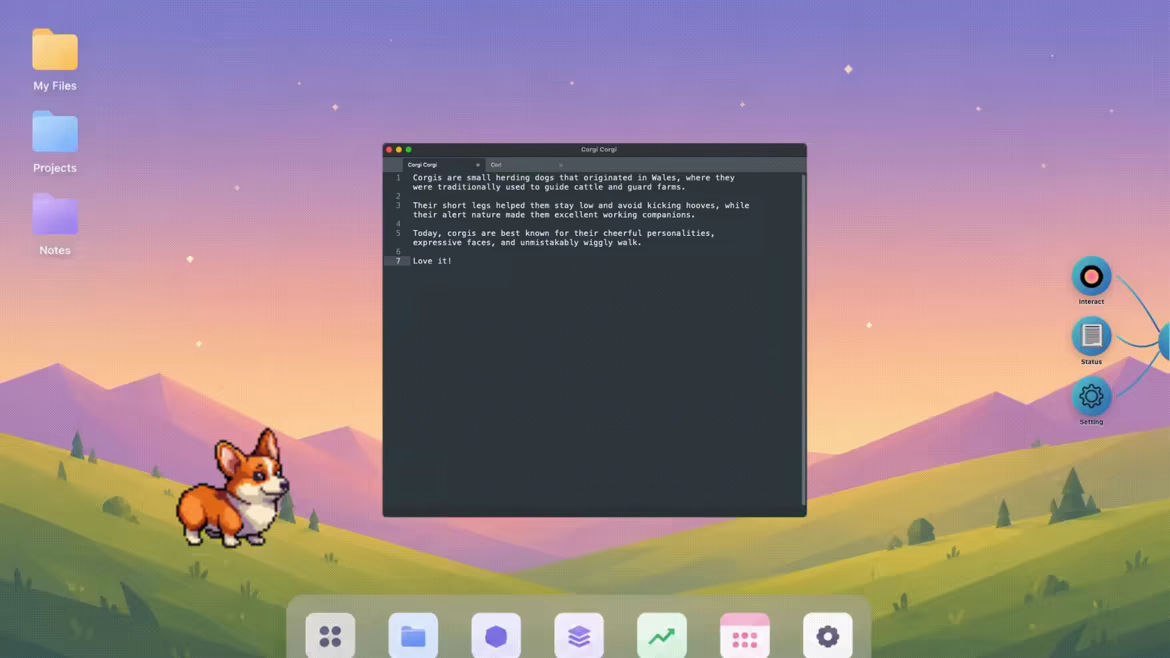The image size is (1170, 658).
Task: Open the Setting gear on right side
Action: 1091,396
